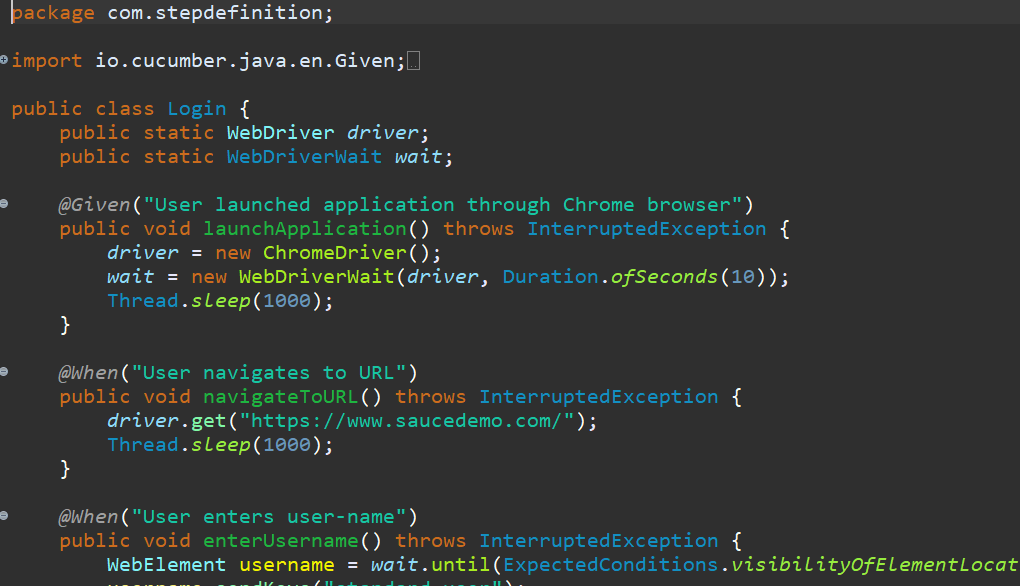Click the WebDriverWait type in wait field declaration

click(x=304, y=157)
